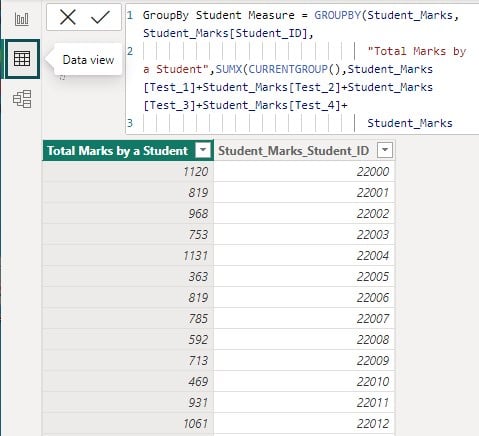Image resolution: width=479 pixels, height=436 pixels.
Task: Select the cell with value 968
Action: point(128,214)
